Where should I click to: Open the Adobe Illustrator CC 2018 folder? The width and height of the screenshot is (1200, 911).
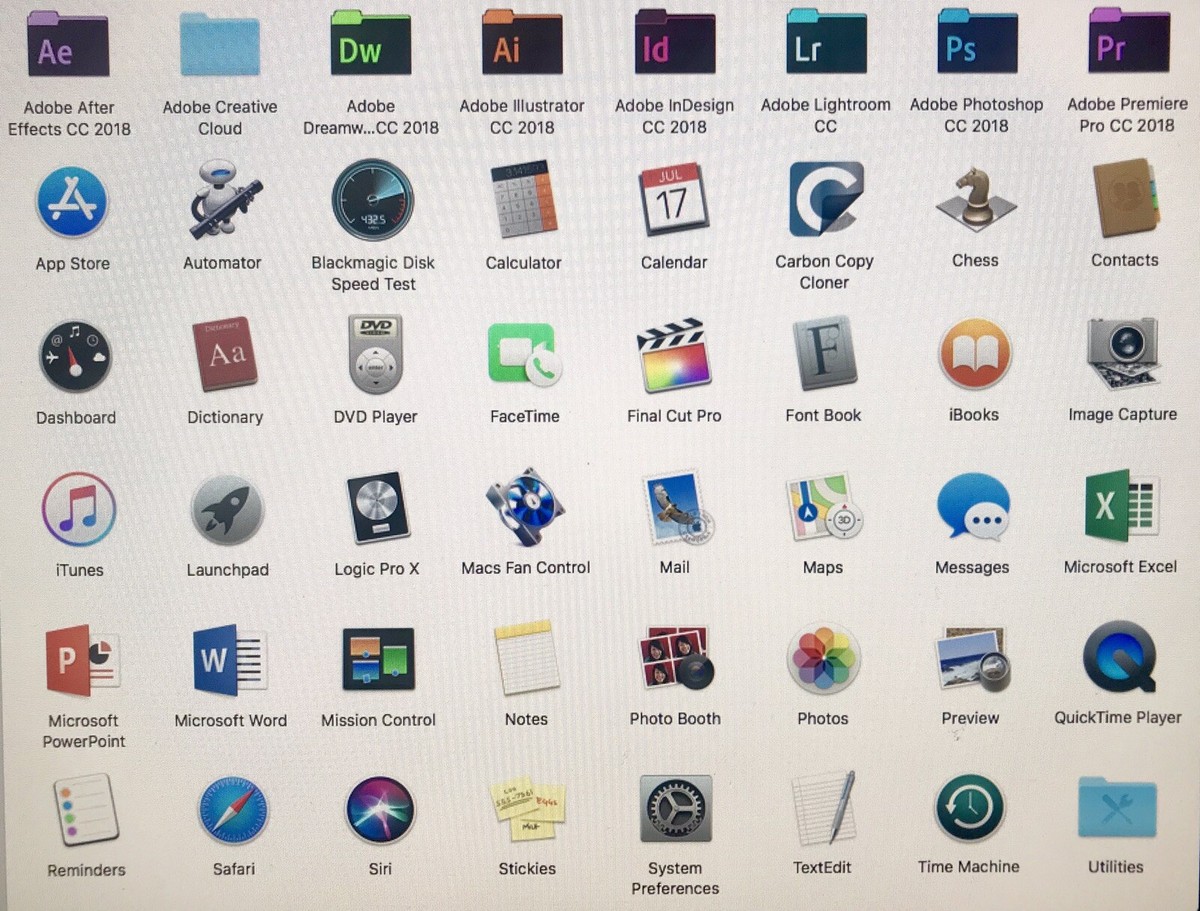coord(521,42)
